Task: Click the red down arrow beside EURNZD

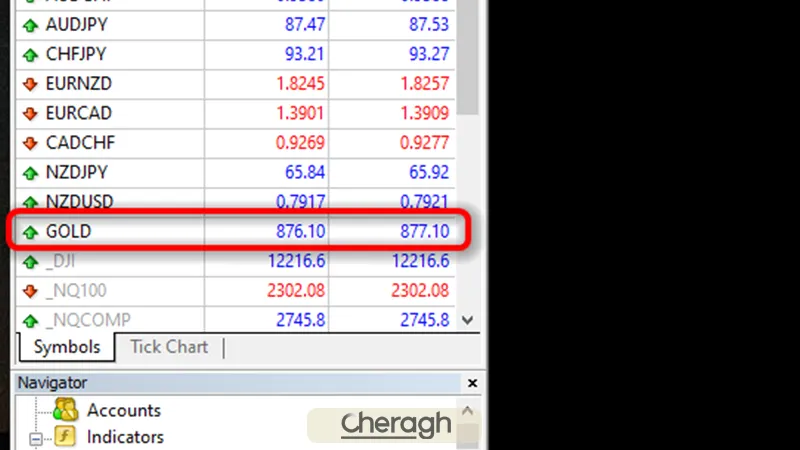Action: click(x=31, y=84)
